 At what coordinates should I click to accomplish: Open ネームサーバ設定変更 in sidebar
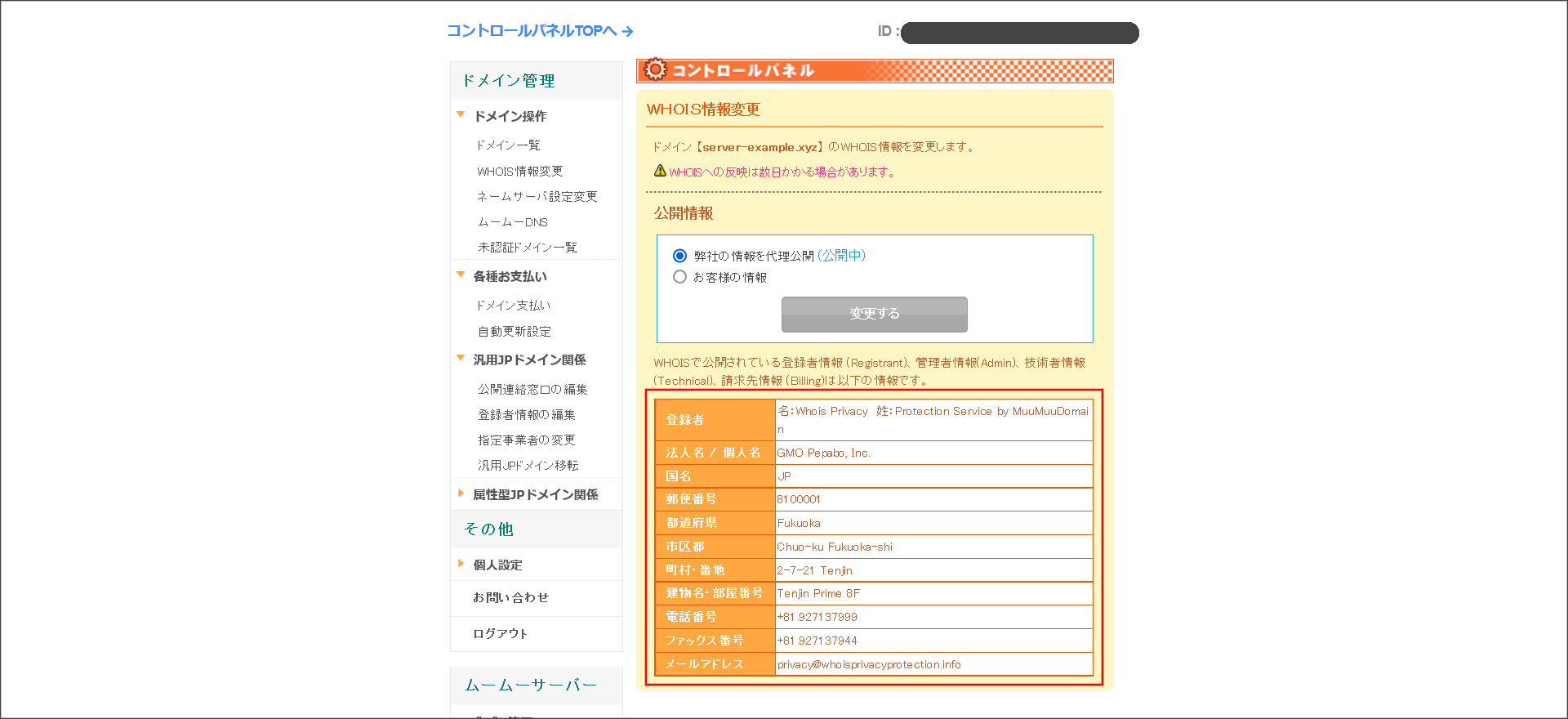click(x=537, y=196)
